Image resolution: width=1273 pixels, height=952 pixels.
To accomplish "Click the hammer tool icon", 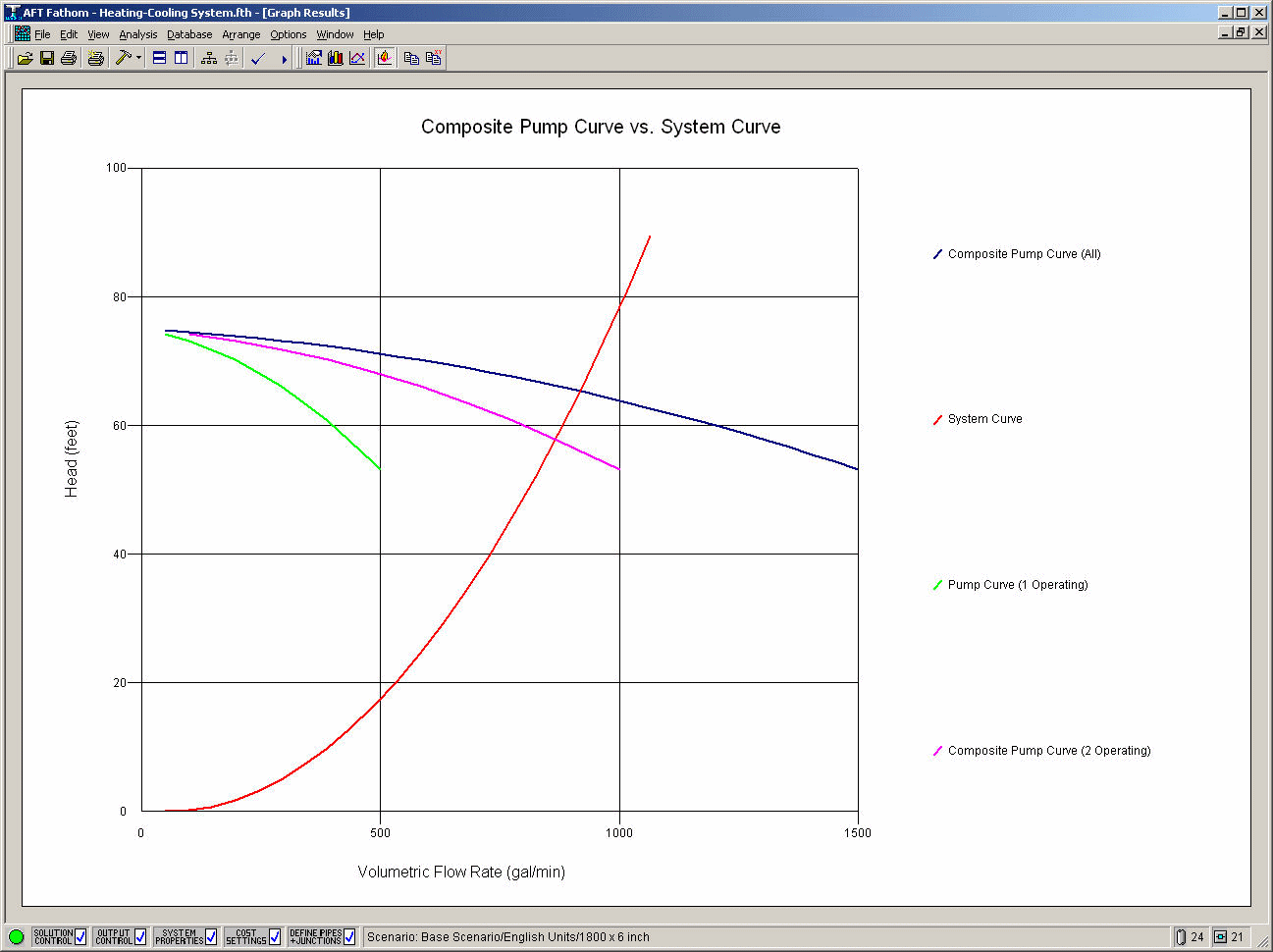I will [123, 59].
